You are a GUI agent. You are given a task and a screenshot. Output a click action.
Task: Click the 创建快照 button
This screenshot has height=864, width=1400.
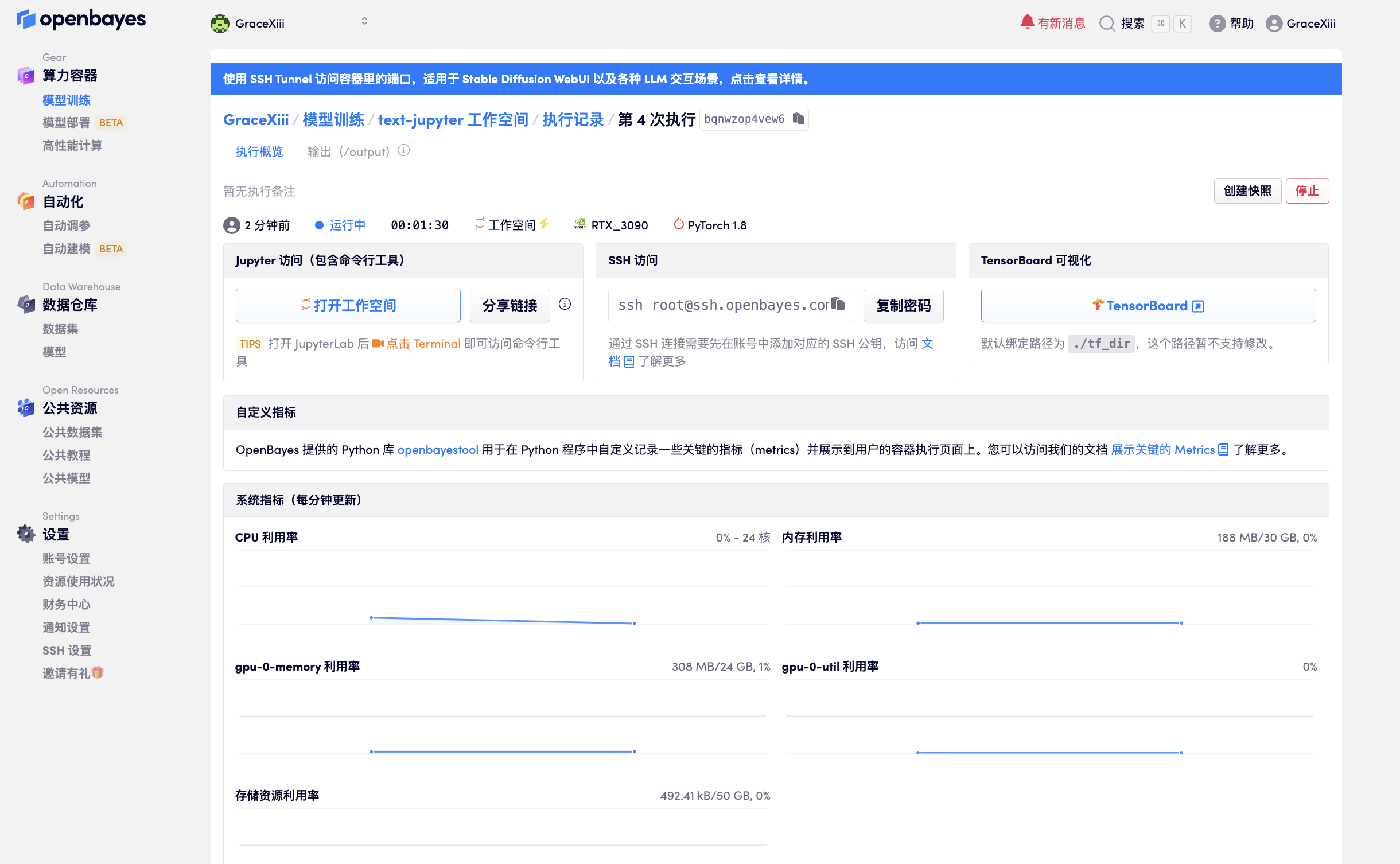pos(1247,191)
